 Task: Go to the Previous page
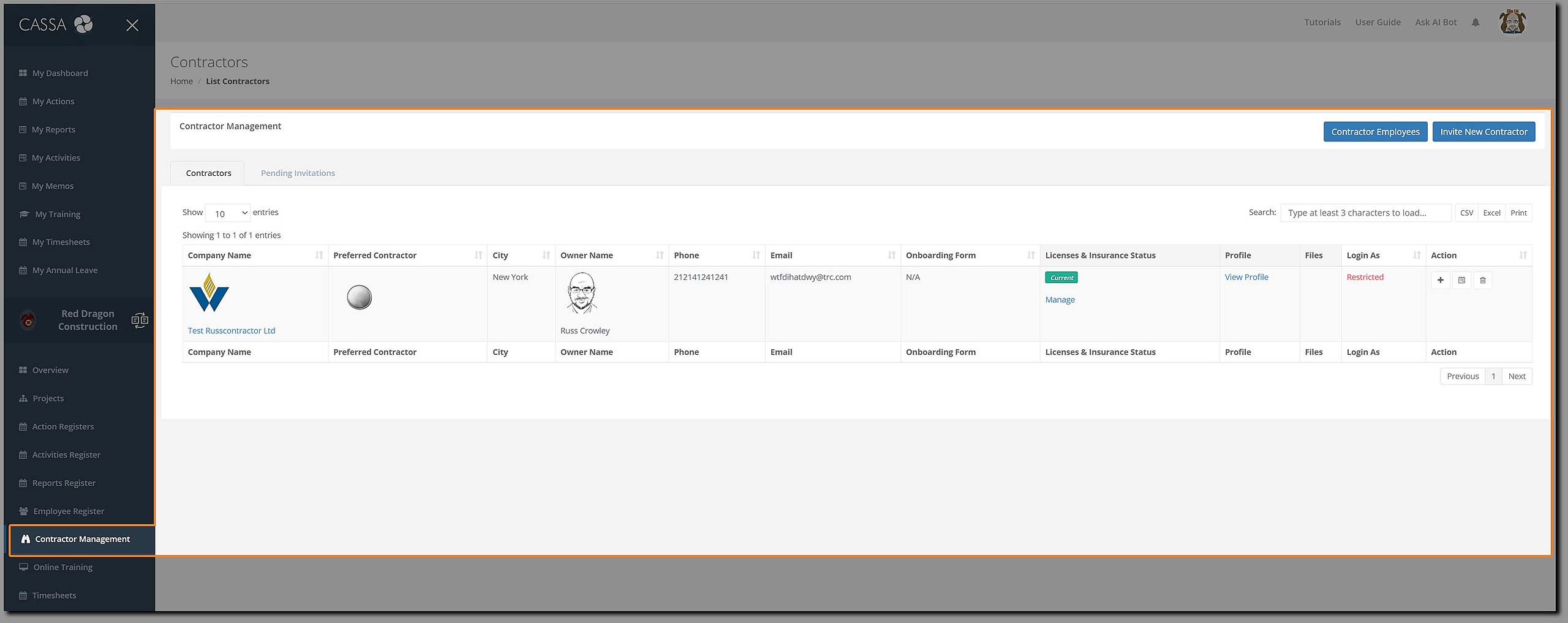point(1463,376)
